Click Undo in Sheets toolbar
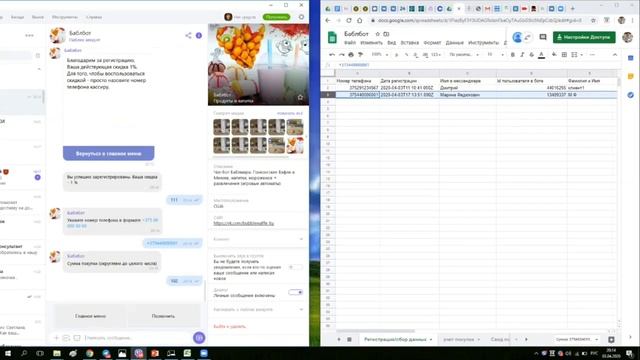Screen dimensions: 640x360 332,55
